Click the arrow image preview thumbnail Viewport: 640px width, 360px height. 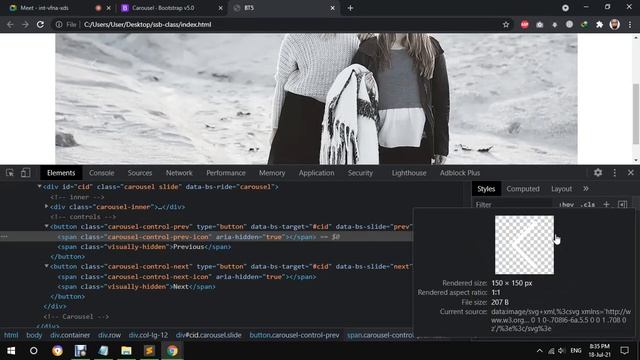524,245
